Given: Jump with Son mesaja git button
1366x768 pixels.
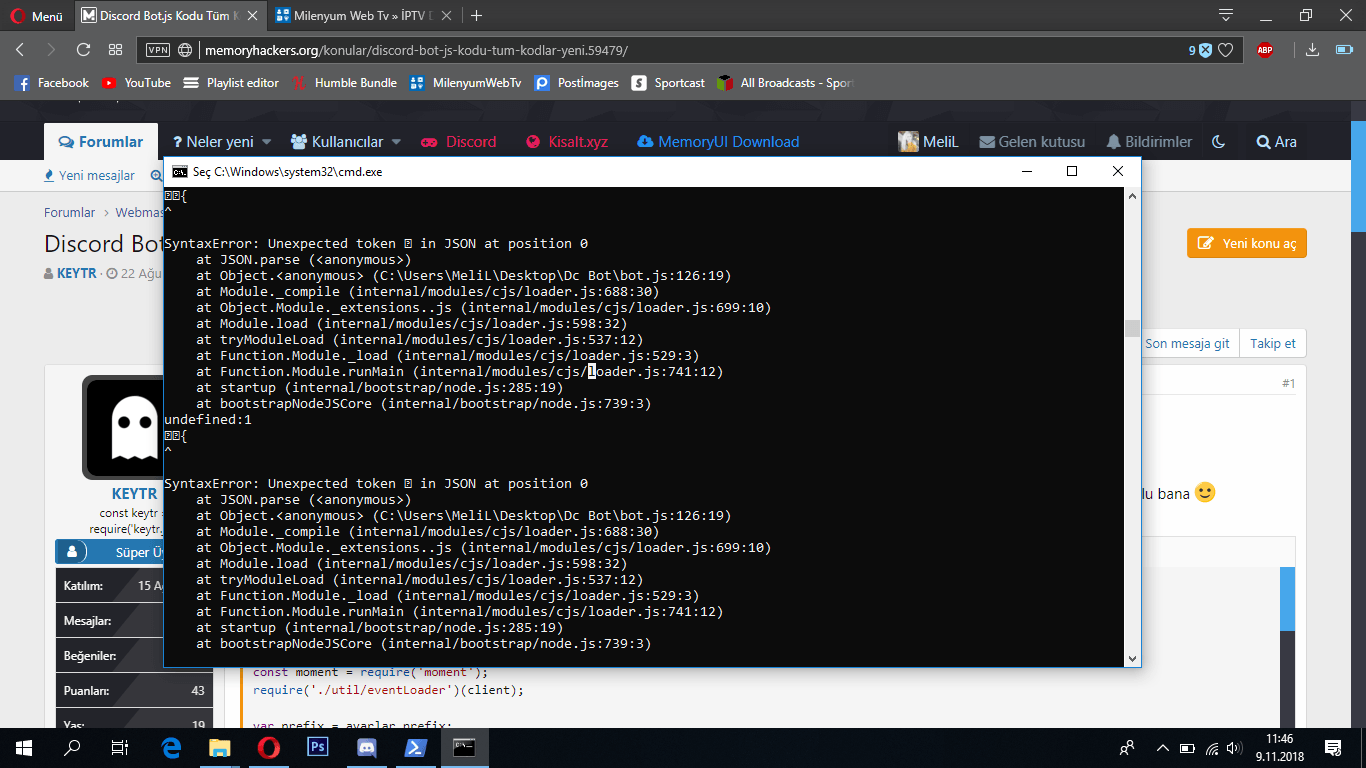Looking at the screenshot, I should click(x=1187, y=343).
